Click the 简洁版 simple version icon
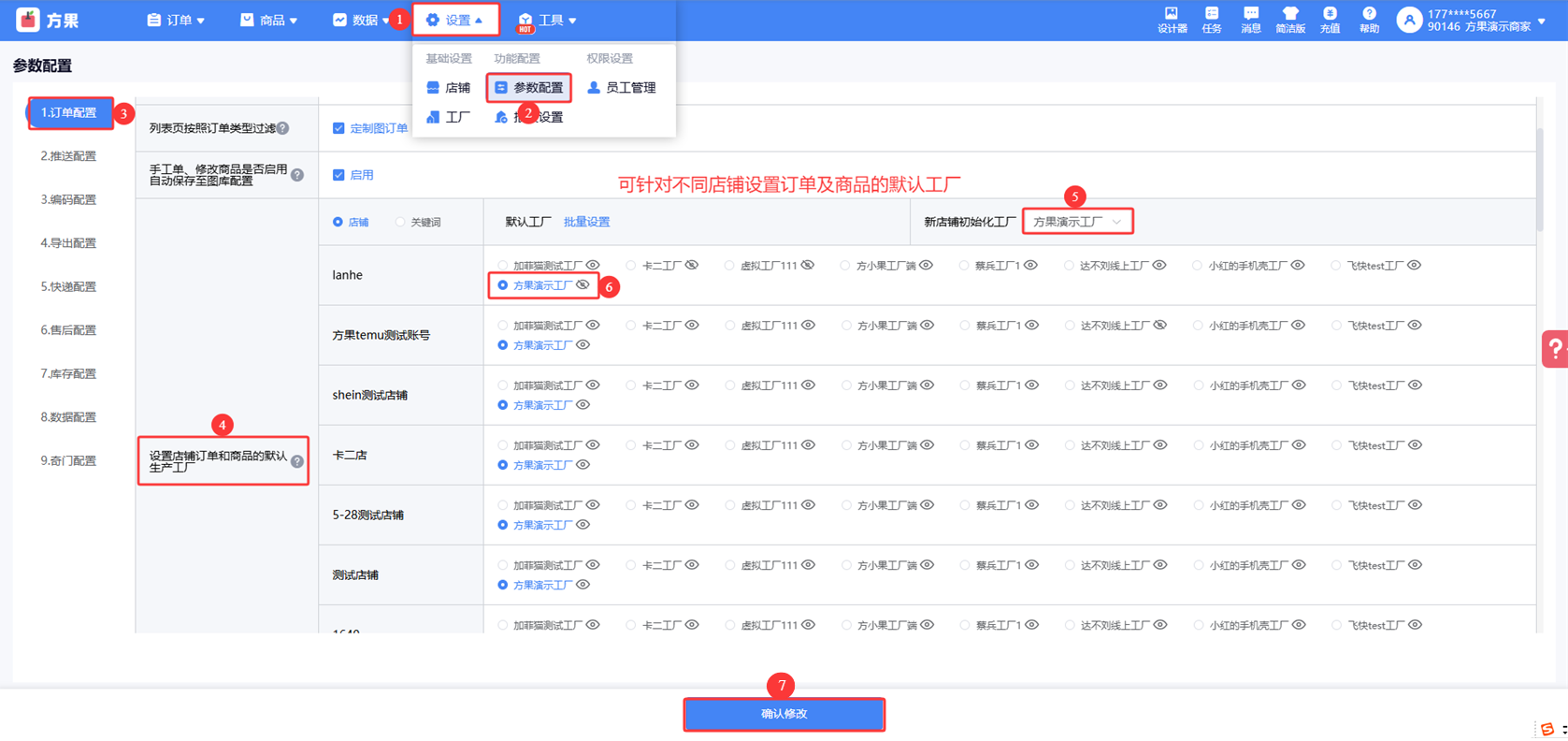Viewport: 1568px width, 741px height. tap(1290, 20)
